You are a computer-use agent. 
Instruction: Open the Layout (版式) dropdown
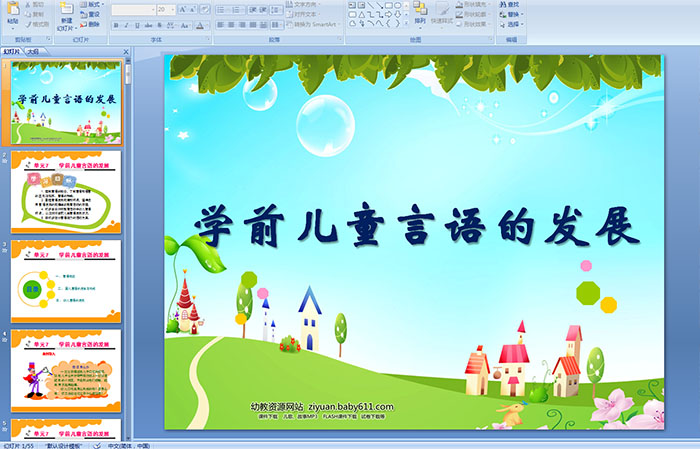click(x=92, y=4)
